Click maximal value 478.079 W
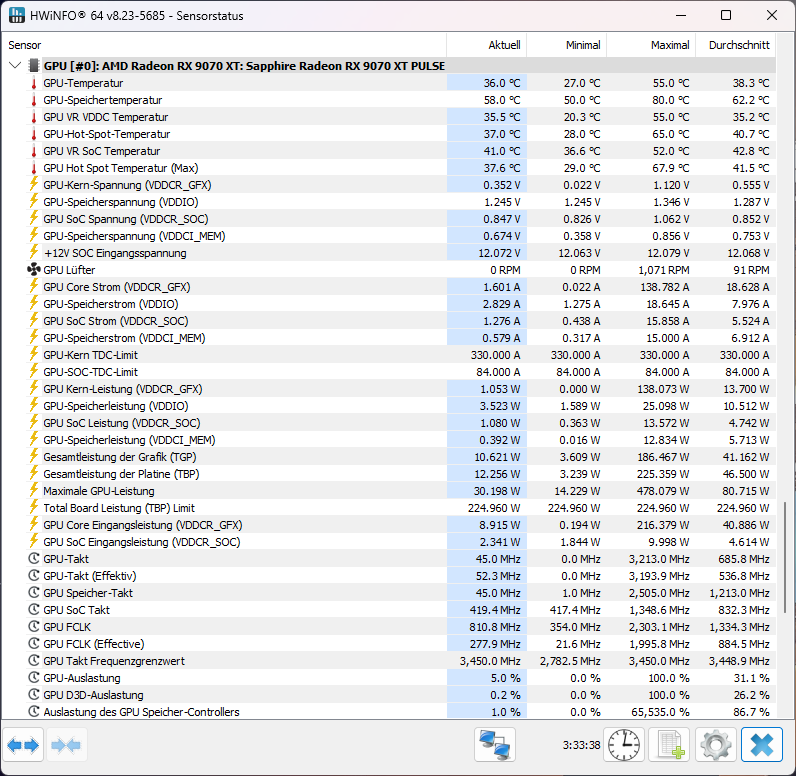Screen dimensions: 796x776 (x=664, y=491)
